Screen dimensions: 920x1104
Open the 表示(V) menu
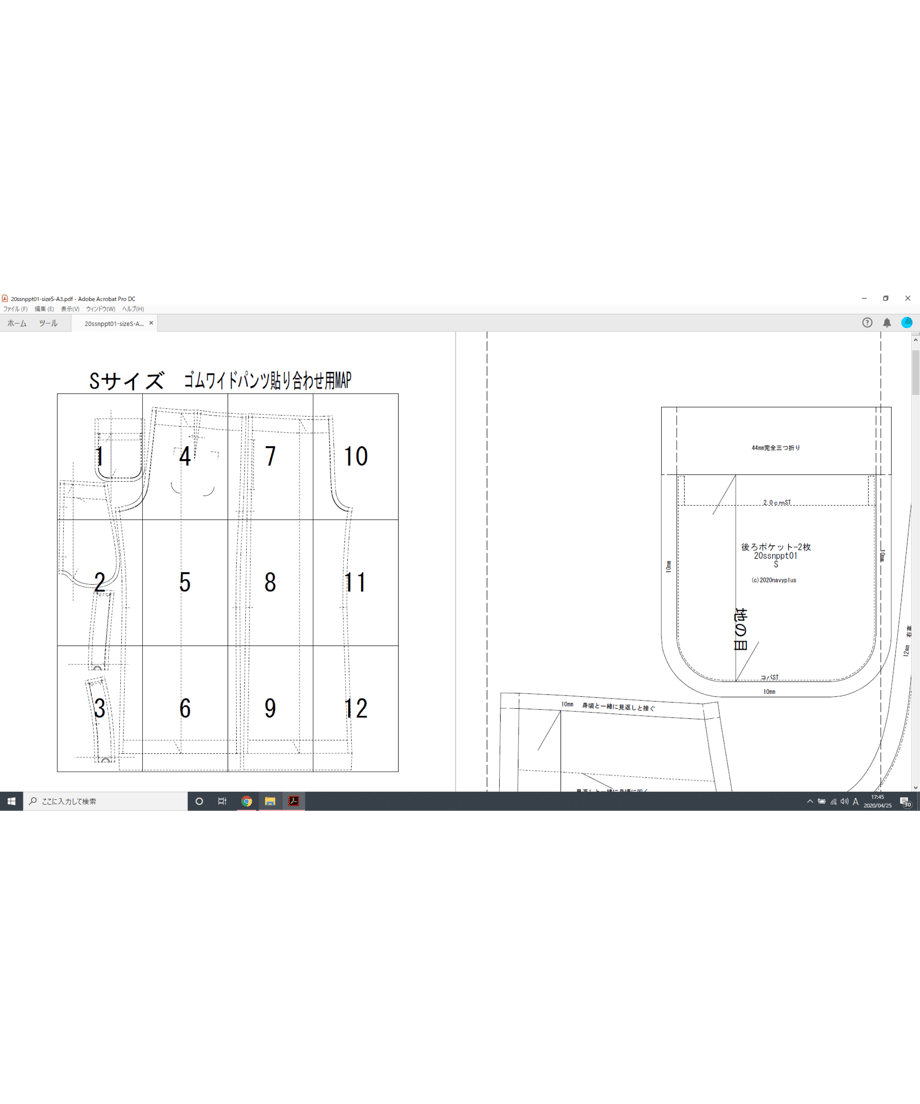point(70,309)
